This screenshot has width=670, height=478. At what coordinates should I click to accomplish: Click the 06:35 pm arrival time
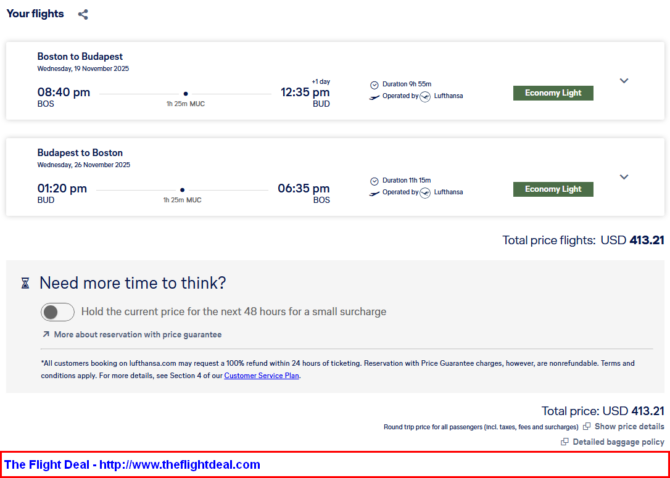pyautogui.click(x=304, y=188)
